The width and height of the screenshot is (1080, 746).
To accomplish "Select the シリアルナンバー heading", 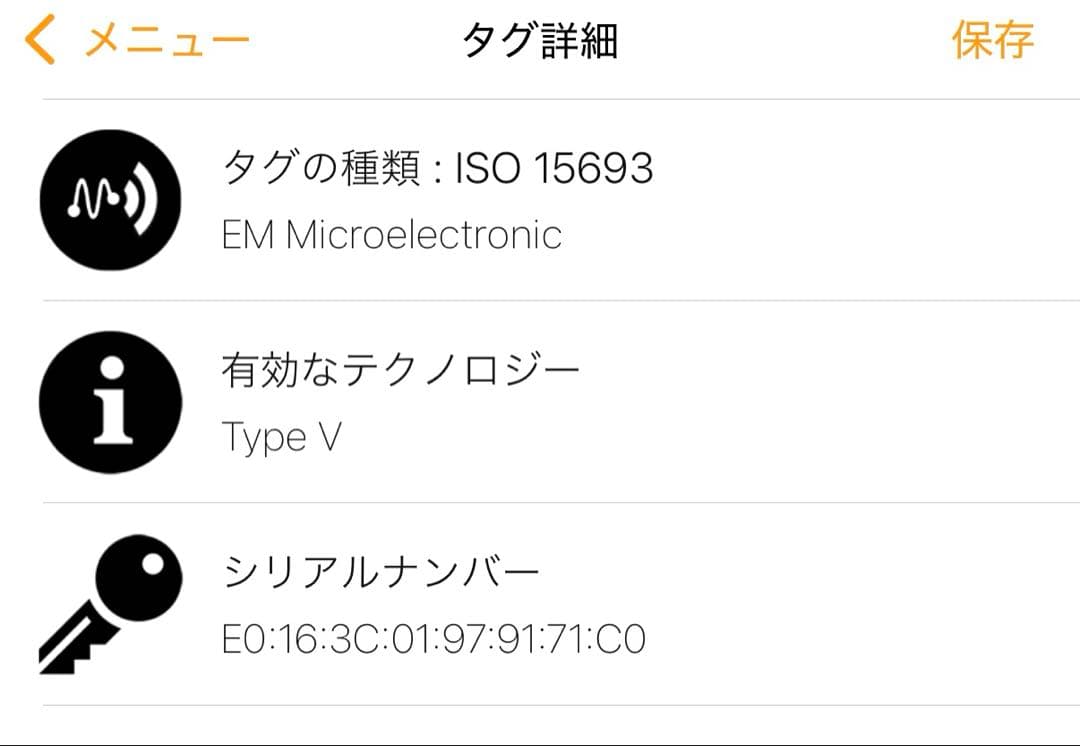I will point(380,573).
